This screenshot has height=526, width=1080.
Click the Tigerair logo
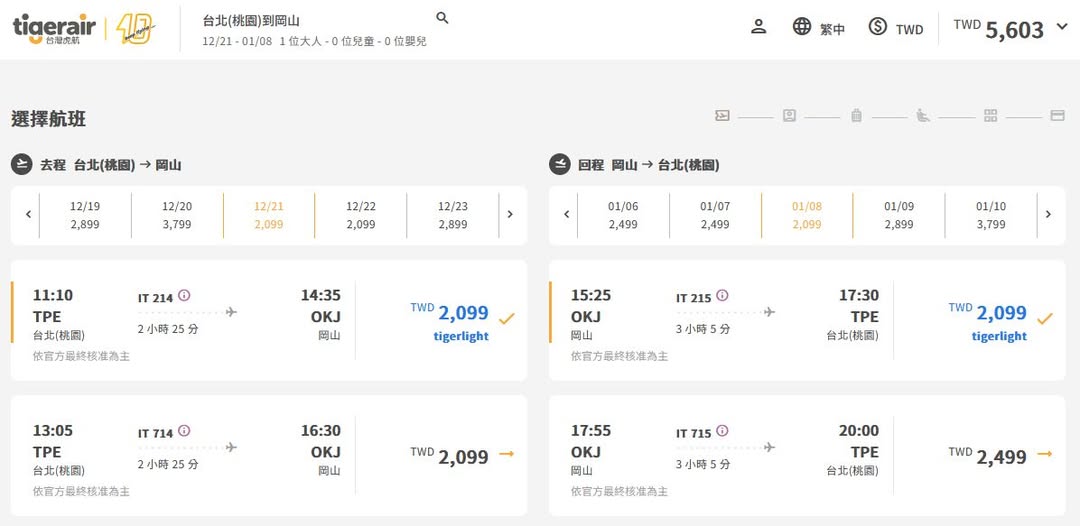tap(58, 28)
